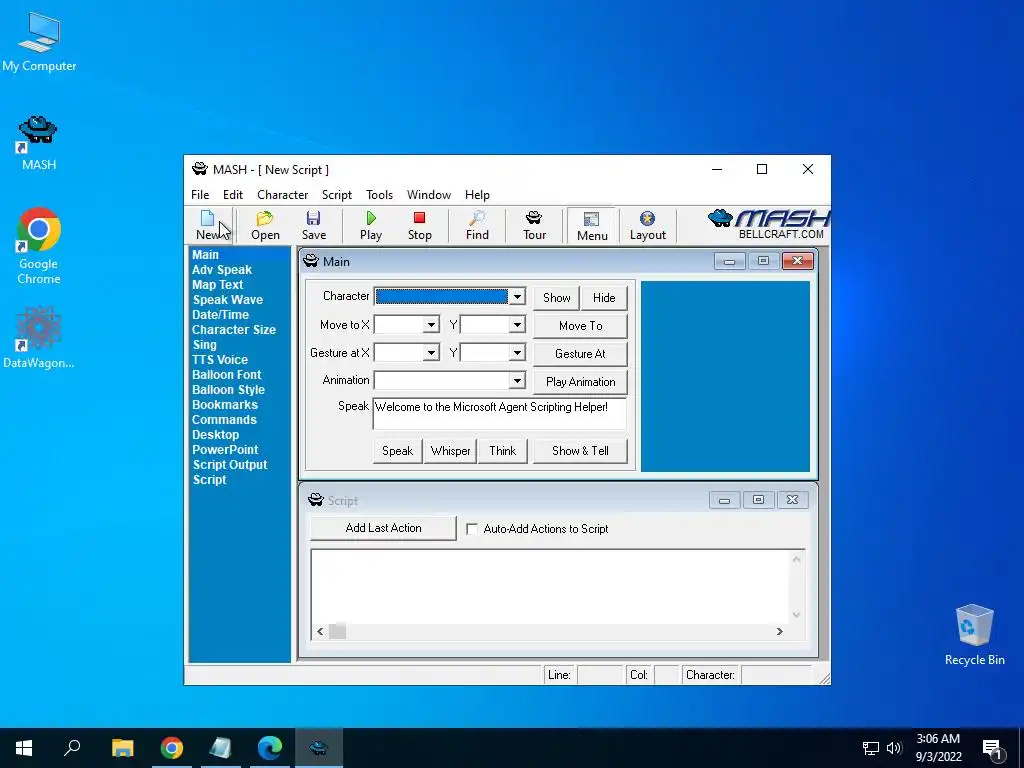Select the DataWagon desktop shortcut
This screenshot has height=768, width=1024.
39,338
